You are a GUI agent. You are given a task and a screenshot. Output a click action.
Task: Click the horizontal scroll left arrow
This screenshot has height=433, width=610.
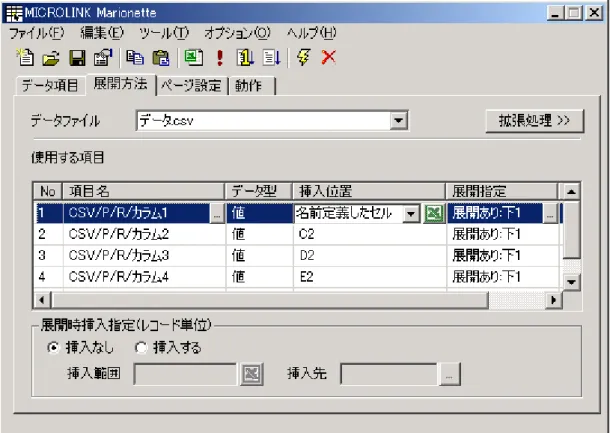pos(42,300)
